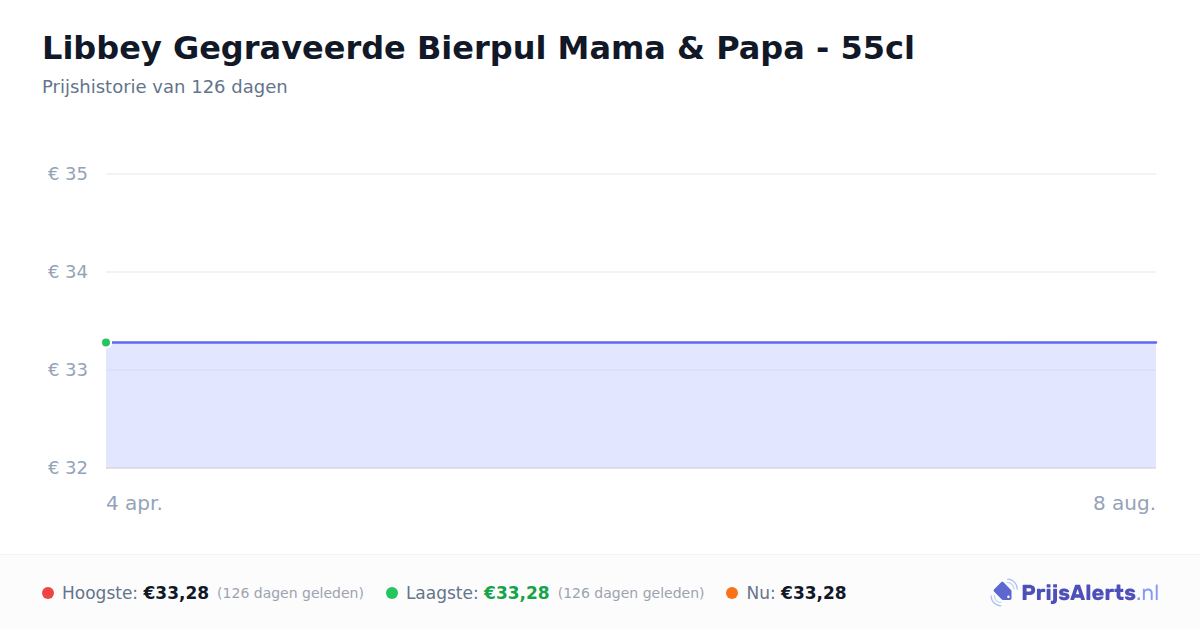
Task: Select the € 32 y-axis label
Action: [x=68, y=468]
